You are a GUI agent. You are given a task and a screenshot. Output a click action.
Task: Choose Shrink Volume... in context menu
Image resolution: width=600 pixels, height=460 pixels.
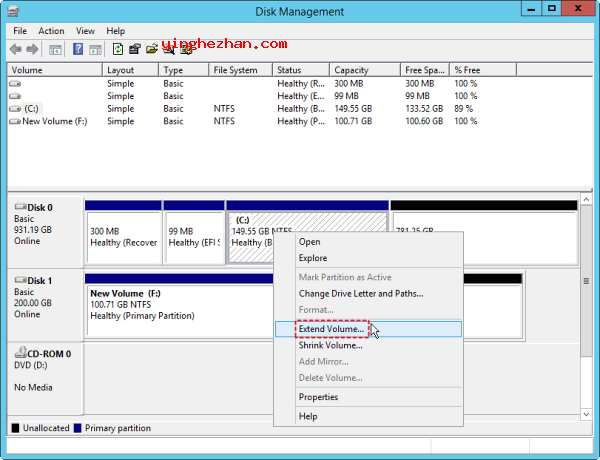click(x=330, y=345)
